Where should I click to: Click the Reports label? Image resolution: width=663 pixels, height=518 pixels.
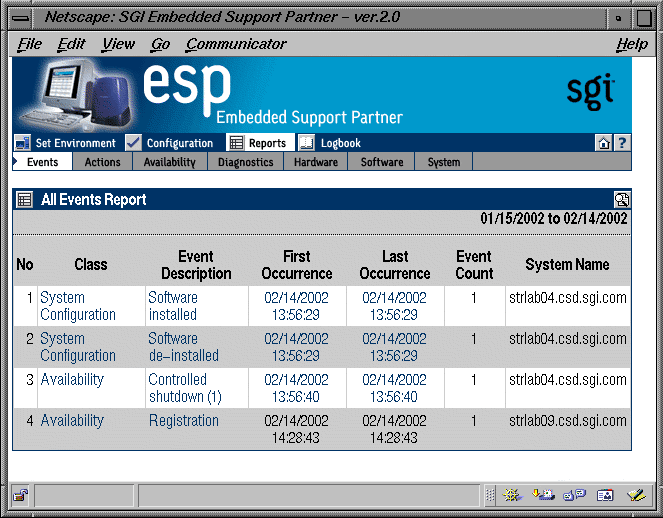267,143
